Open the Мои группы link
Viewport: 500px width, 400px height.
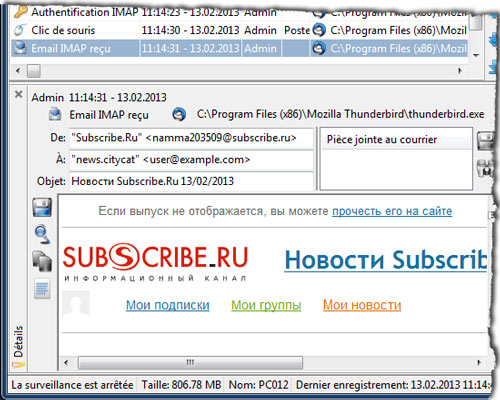[x=266, y=305]
